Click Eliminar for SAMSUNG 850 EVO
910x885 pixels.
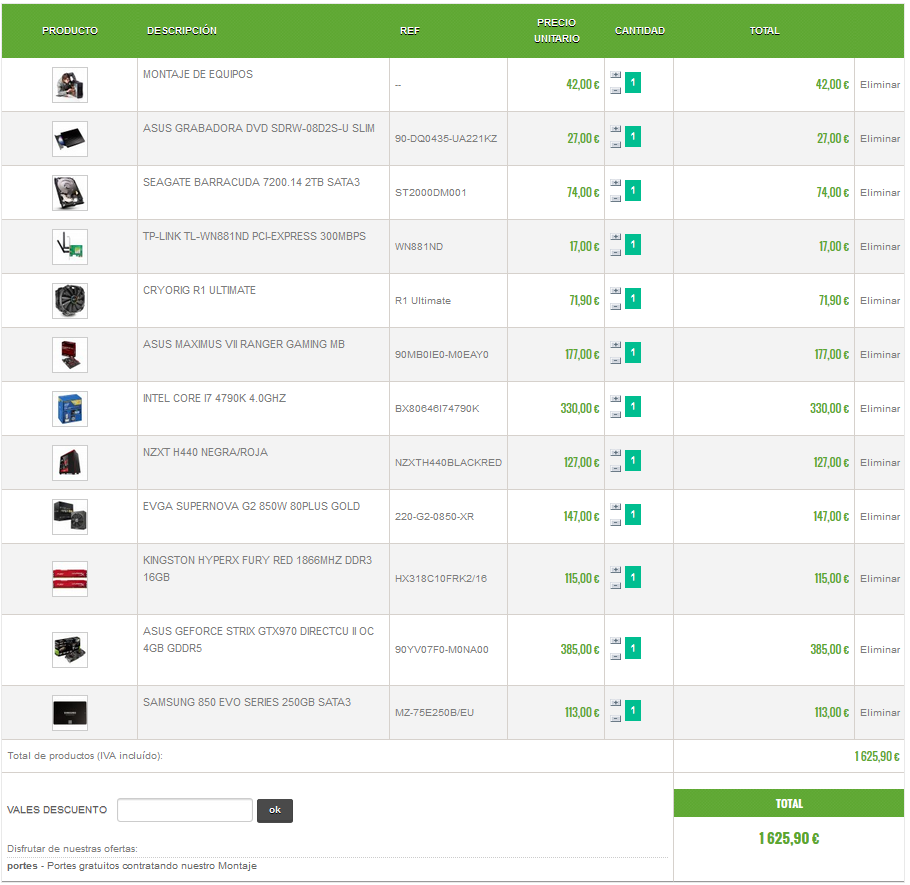tap(880, 712)
